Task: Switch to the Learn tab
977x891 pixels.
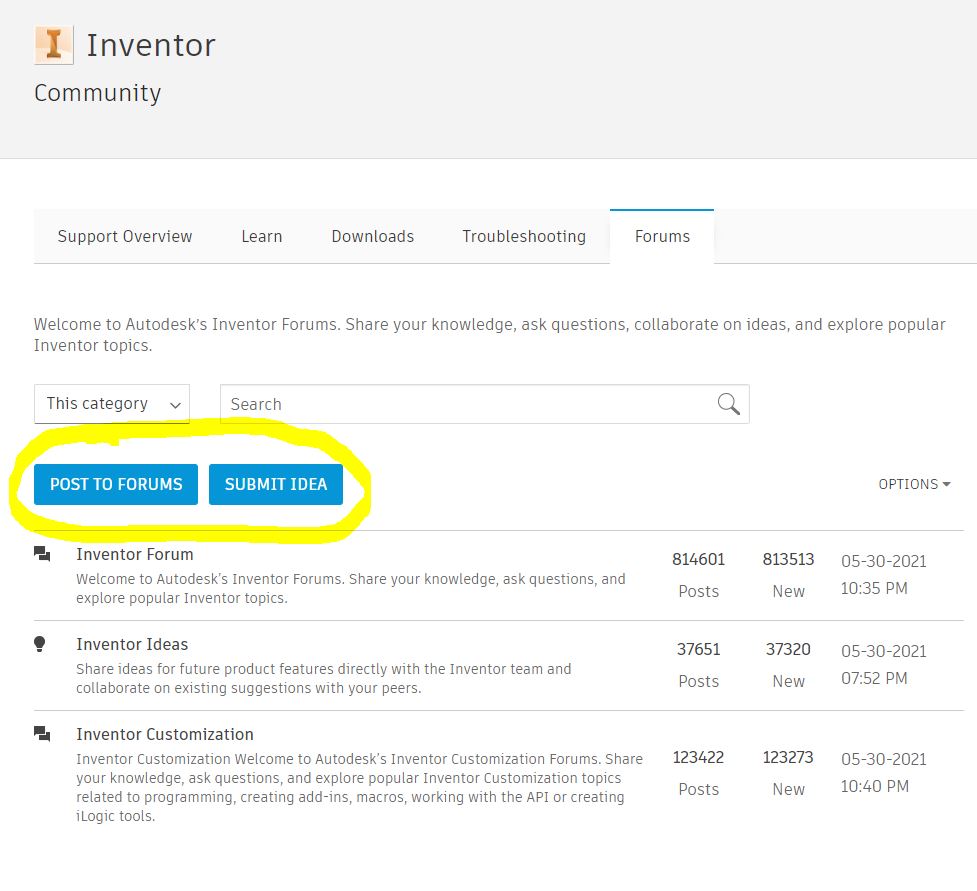Action: (x=261, y=236)
